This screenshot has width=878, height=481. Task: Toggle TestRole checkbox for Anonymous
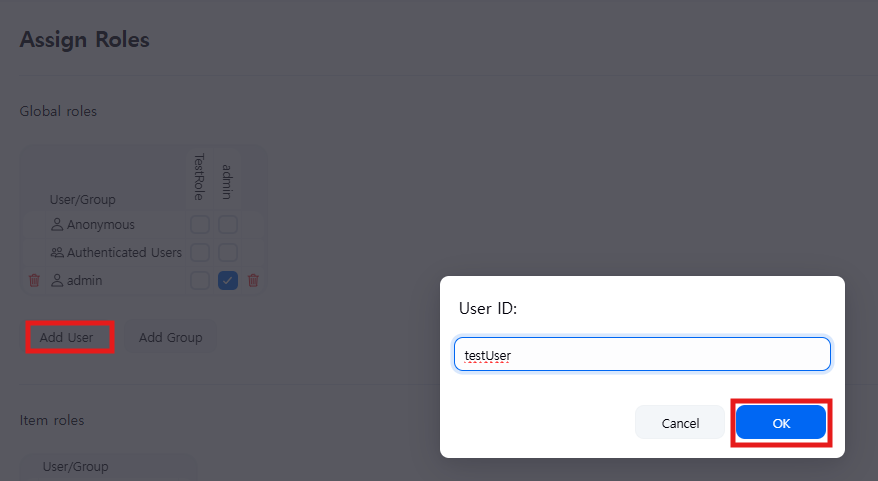pyautogui.click(x=200, y=225)
